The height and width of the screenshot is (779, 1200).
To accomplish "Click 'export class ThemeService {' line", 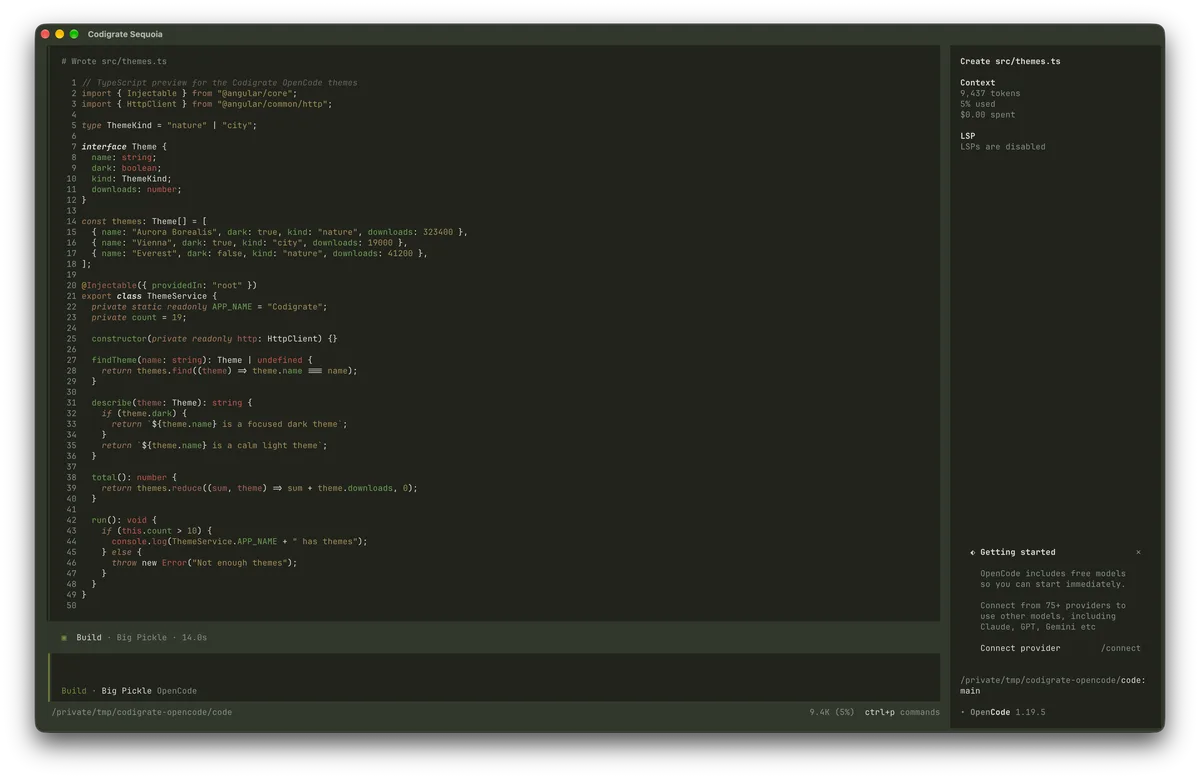I will 149,296.
